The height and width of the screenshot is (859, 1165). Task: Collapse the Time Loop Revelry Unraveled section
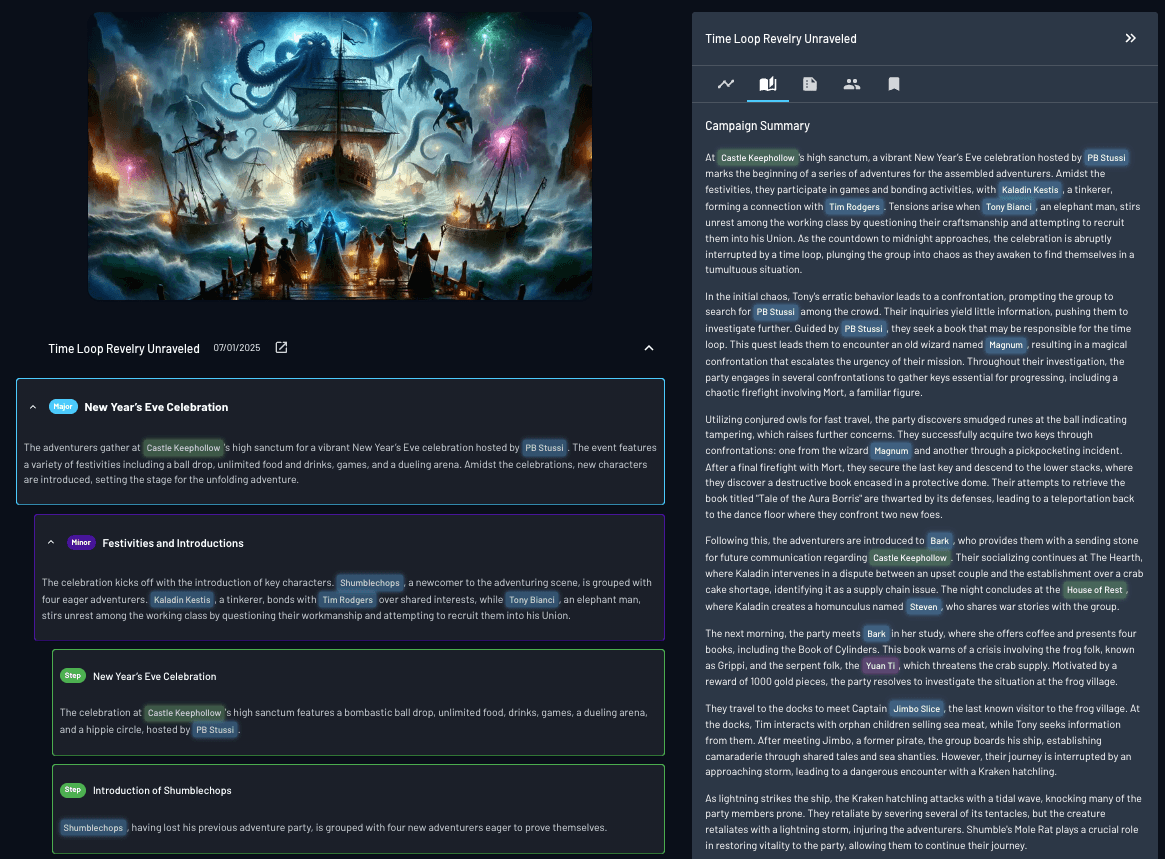click(x=649, y=347)
